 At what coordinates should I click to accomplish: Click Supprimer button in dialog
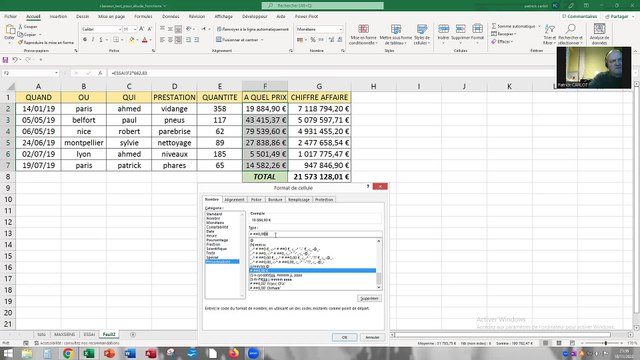click(369, 298)
